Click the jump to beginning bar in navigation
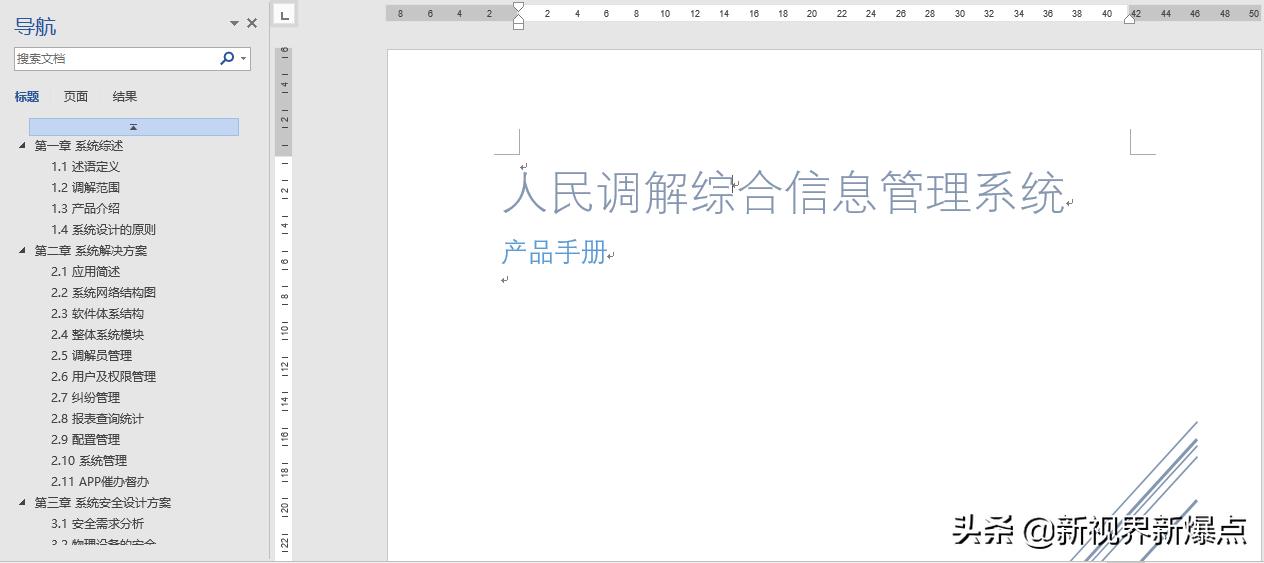Screen dimensions: 1264x563 pos(133,127)
